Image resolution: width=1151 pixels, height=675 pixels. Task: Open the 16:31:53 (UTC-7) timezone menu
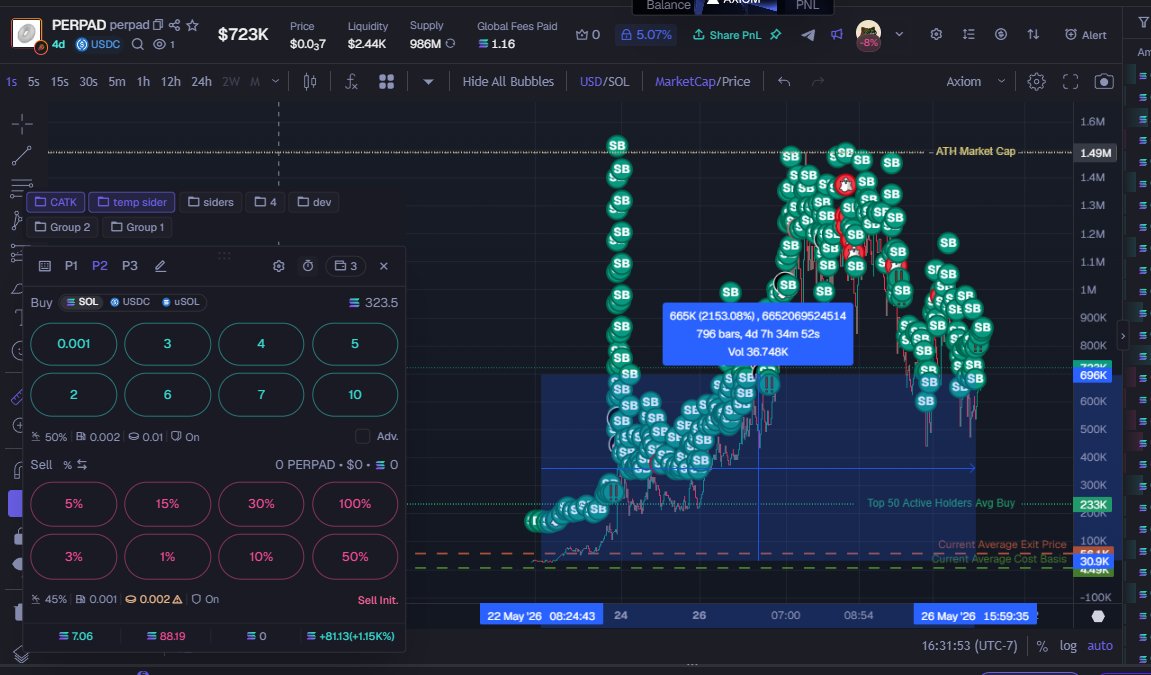969,646
